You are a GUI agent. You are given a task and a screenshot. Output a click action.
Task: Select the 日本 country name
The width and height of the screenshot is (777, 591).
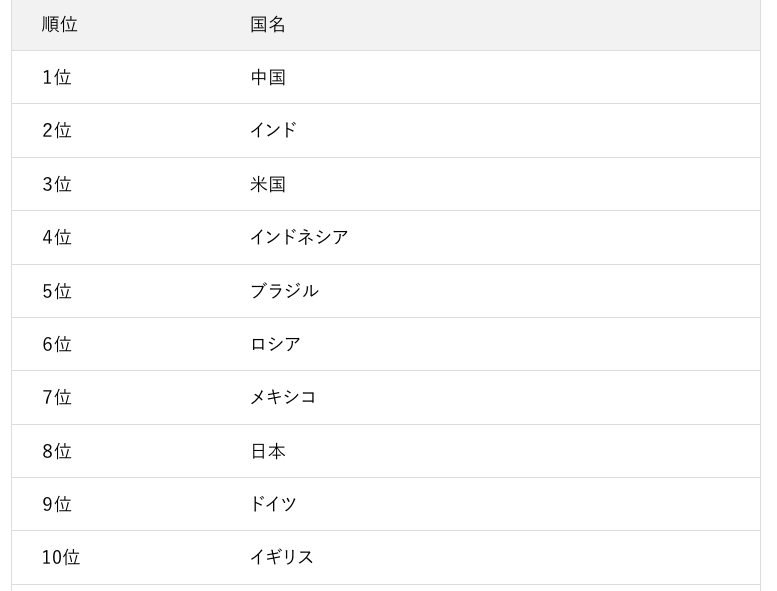268,451
